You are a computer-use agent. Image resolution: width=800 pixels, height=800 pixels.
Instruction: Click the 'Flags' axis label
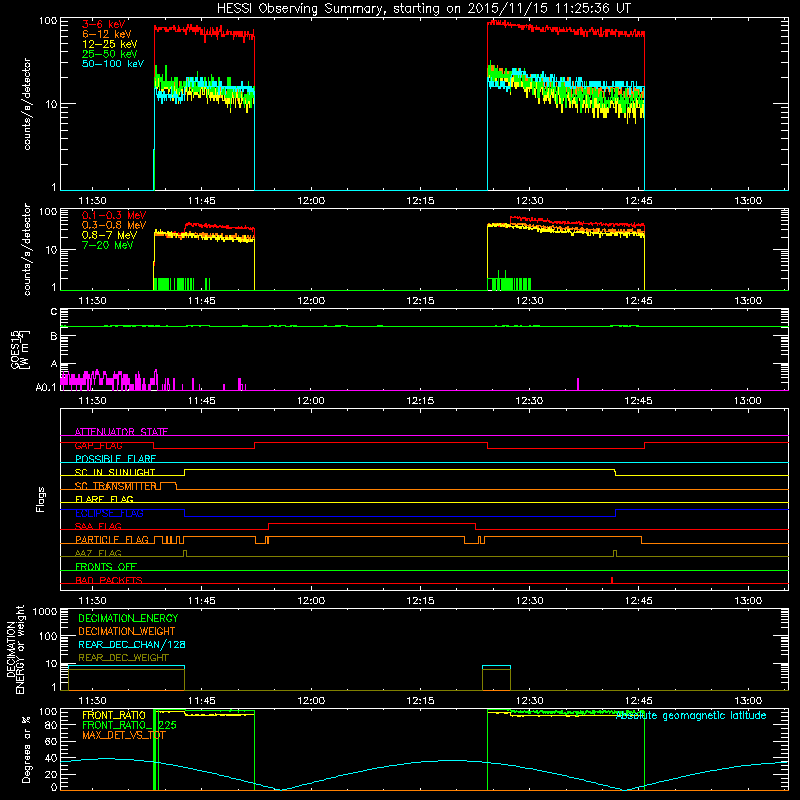coord(41,499)
